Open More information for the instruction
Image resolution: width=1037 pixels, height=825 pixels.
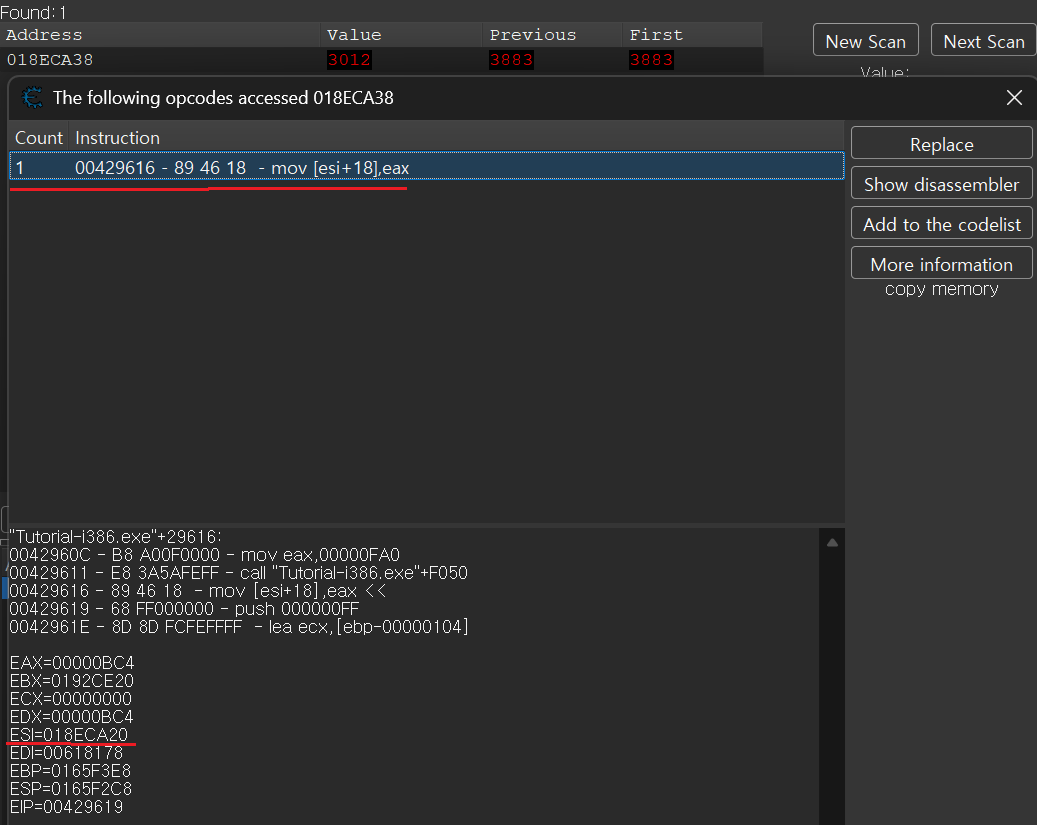pyautogui.click(x=941, y=264)
